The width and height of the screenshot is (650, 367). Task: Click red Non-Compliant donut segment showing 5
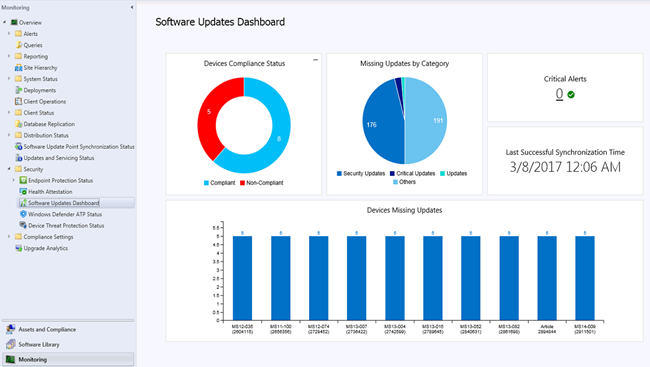pos(209,112)
